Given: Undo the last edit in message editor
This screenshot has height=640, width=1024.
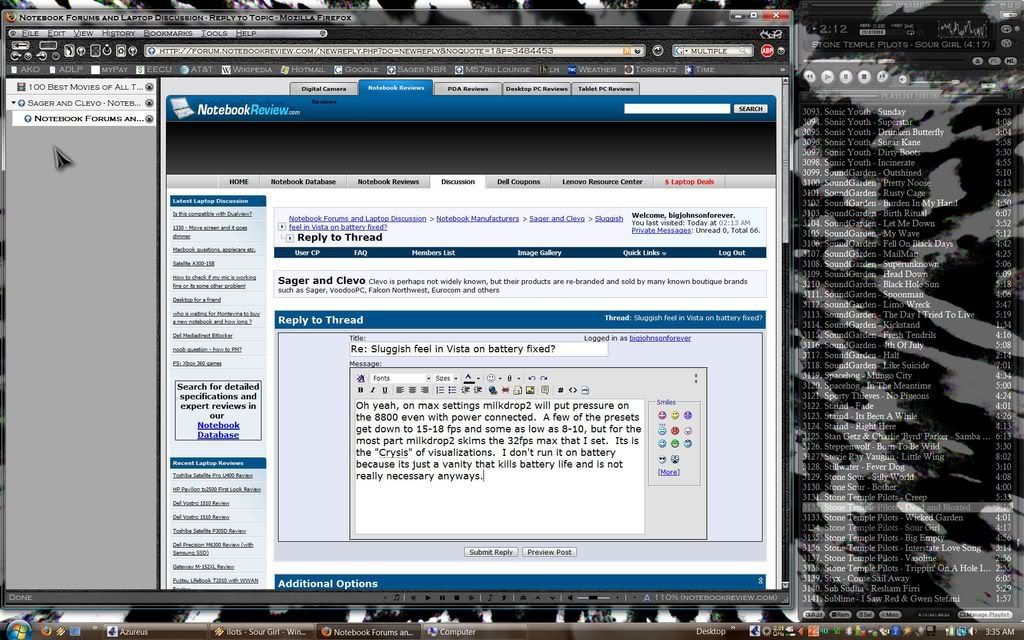Looking at the screenshot, I should pos(532,378).
